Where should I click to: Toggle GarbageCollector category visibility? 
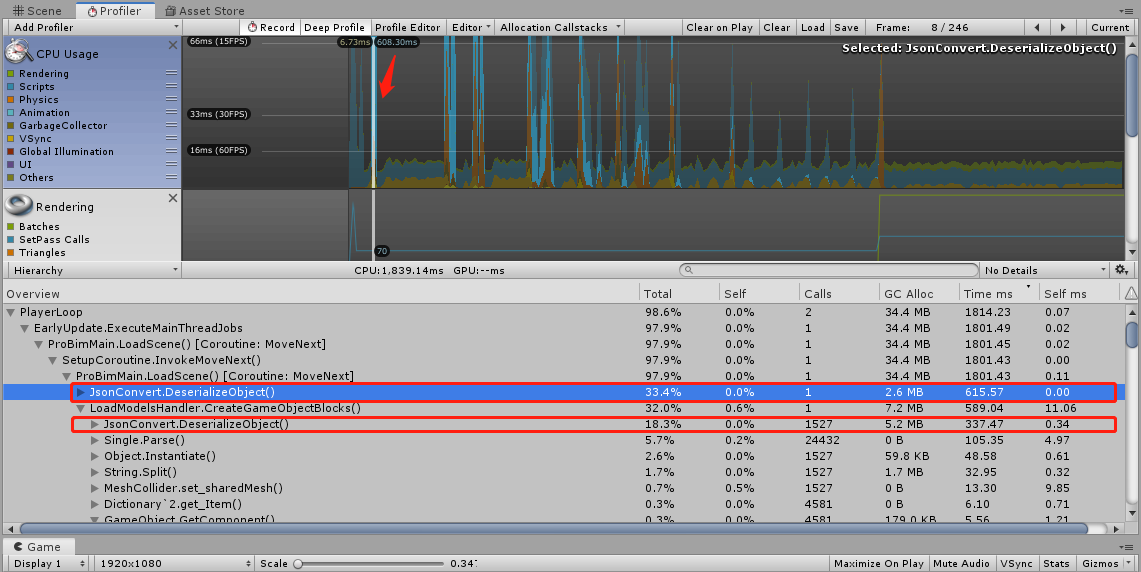pyautogui.click(x=11, y=126)
